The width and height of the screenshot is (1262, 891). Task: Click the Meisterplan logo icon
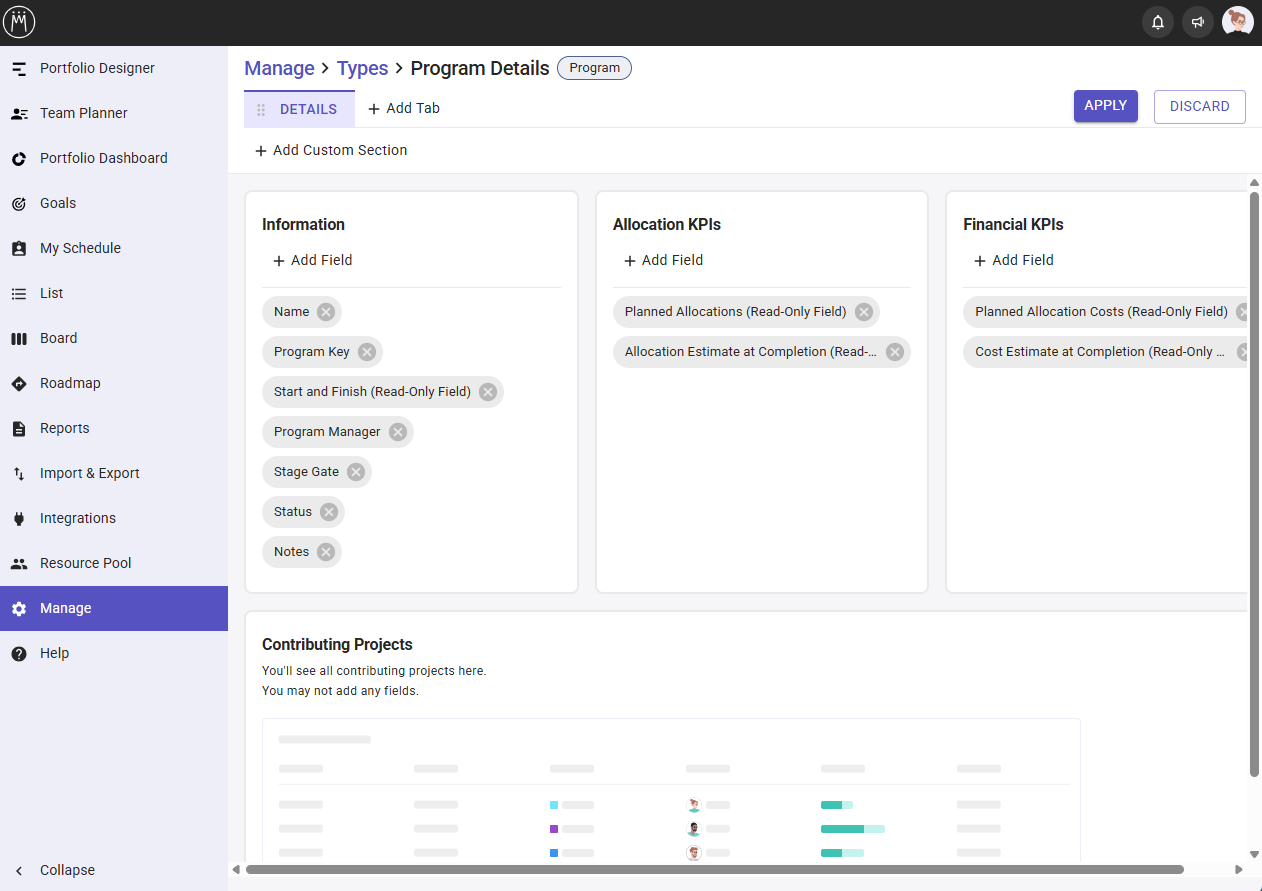pyautogui.click(x=19, y=22)
